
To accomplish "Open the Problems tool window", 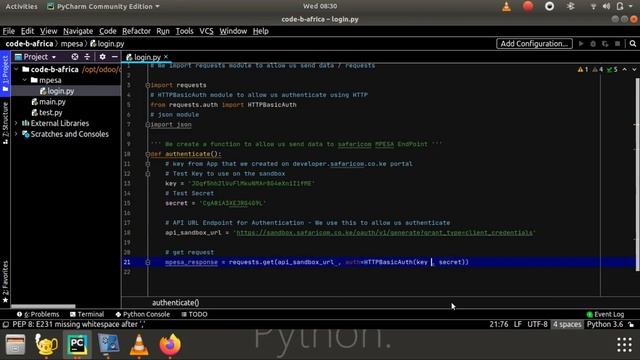I will (x=38, y=314).
